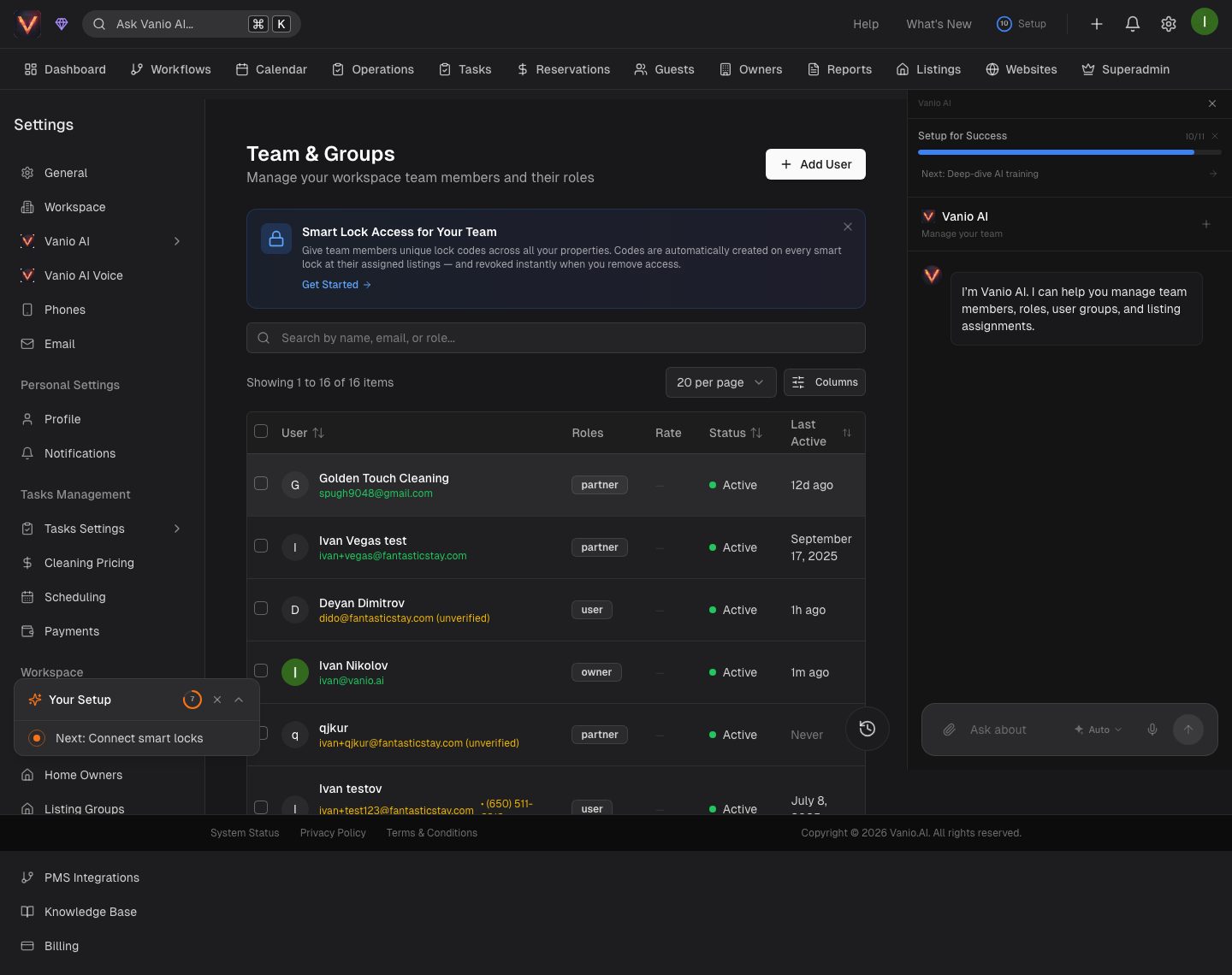Click the notifications bell icon
This screenshot has height=975, width=1232.
click(x=1132, y=24)
